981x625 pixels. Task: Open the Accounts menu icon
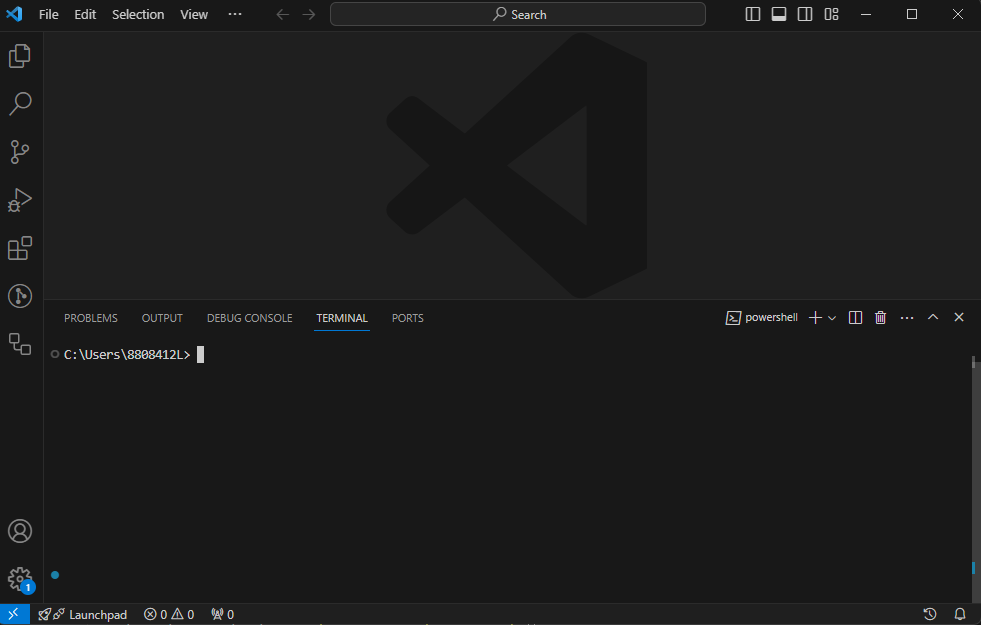click(20, 531)
